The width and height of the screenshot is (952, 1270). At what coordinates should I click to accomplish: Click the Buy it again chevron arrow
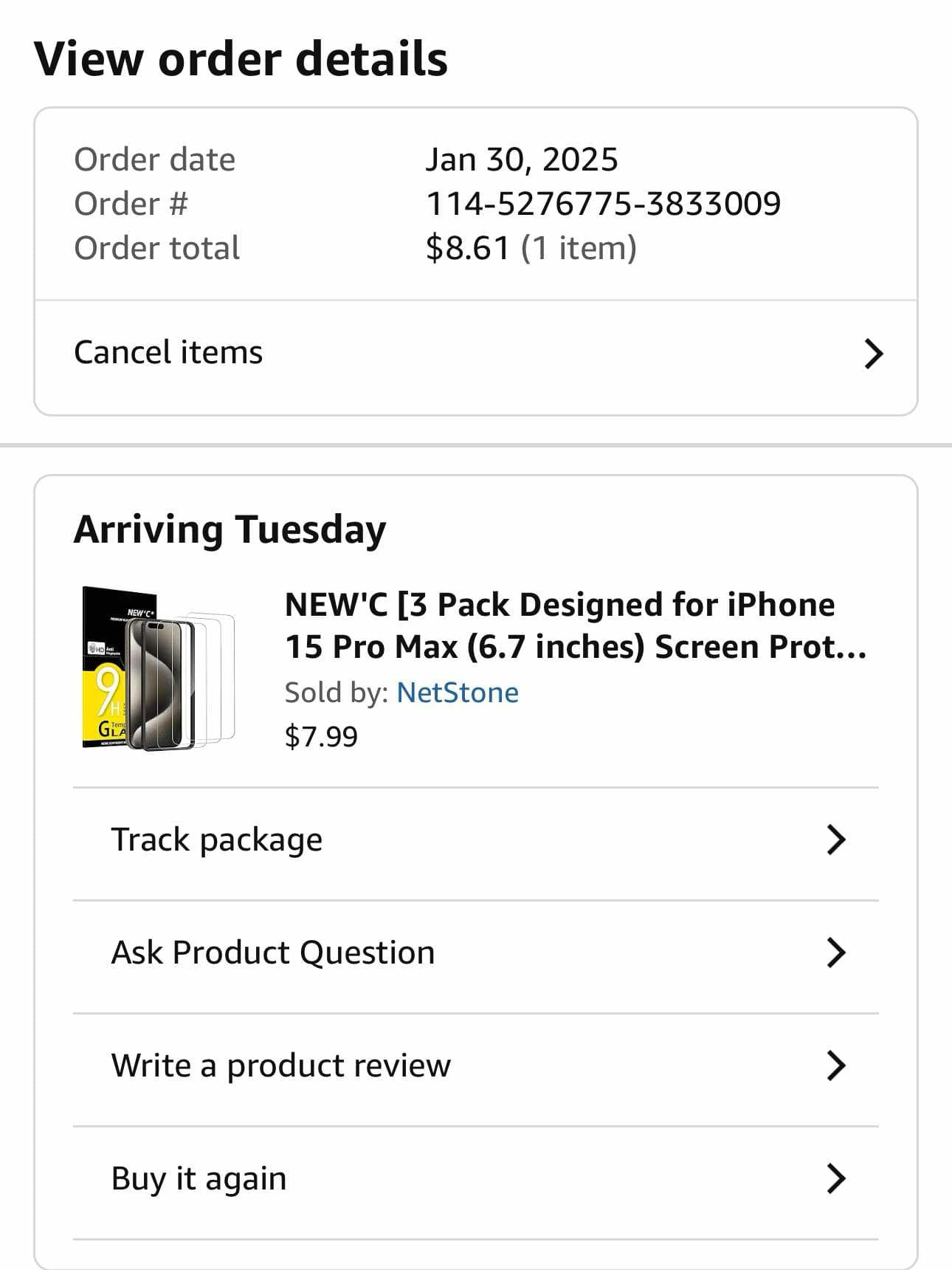coord(835,1178)
